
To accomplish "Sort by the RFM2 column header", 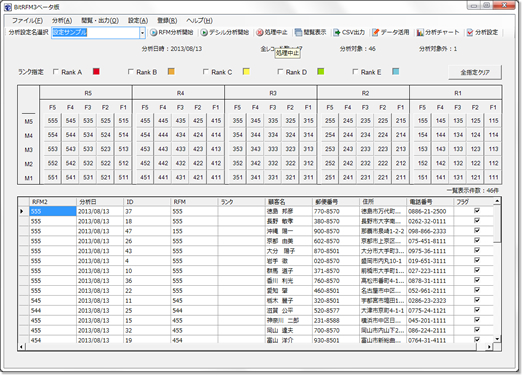I will 53,202.
